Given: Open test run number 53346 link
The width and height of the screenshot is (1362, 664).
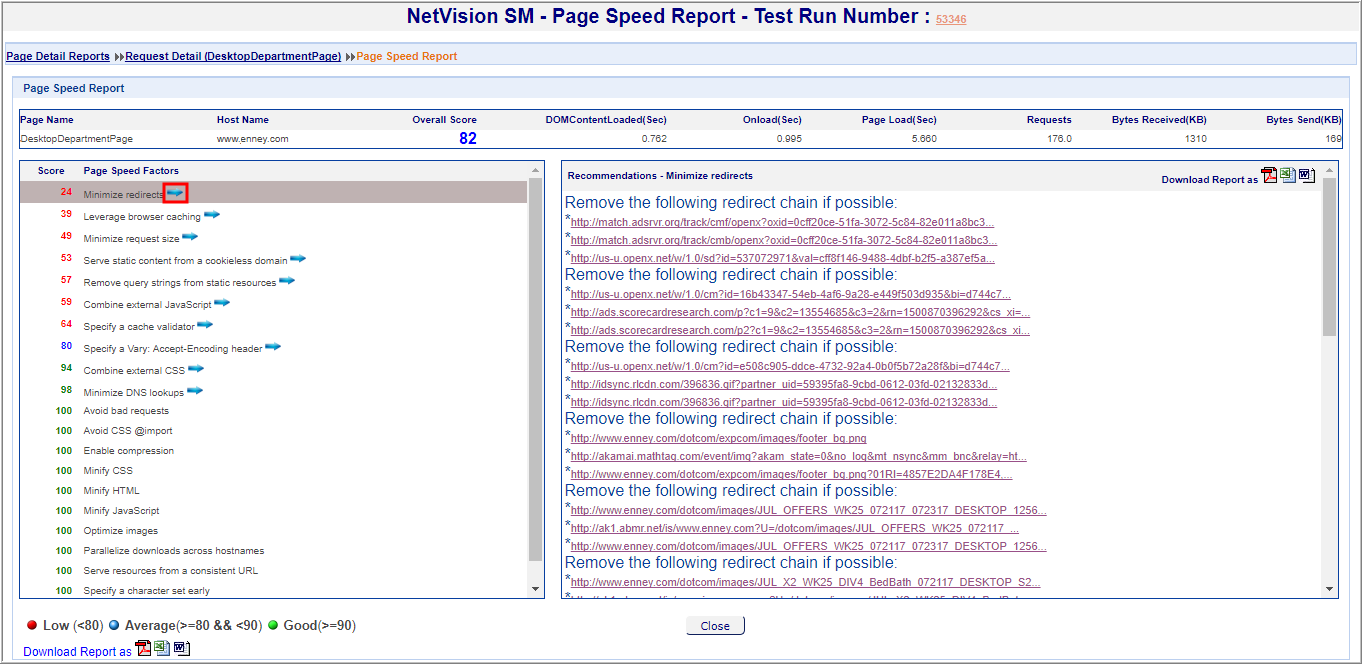Looking at the screenshot, I should [x=951, y=19].
